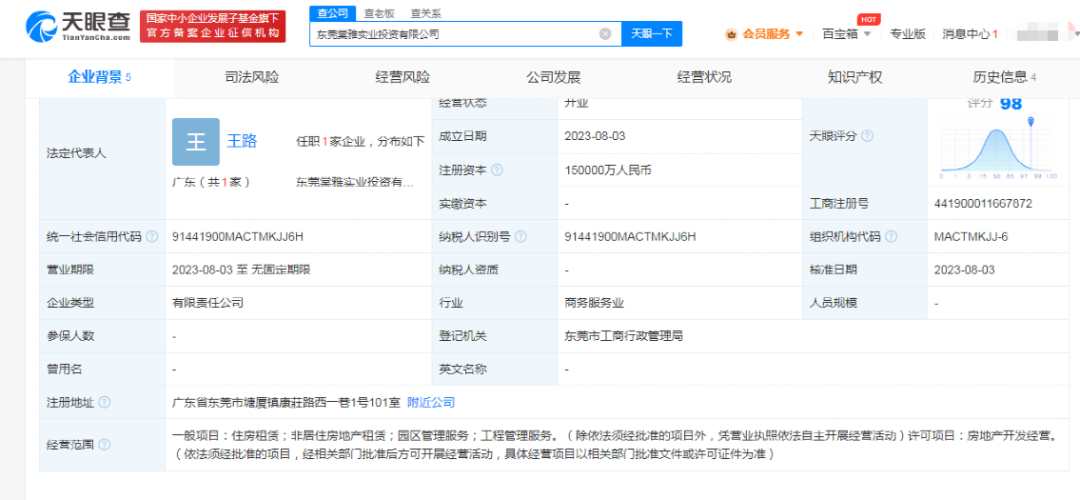
Task: Click the help icon beside 统一社会信用代码
Action: click(x=152, y=237)
